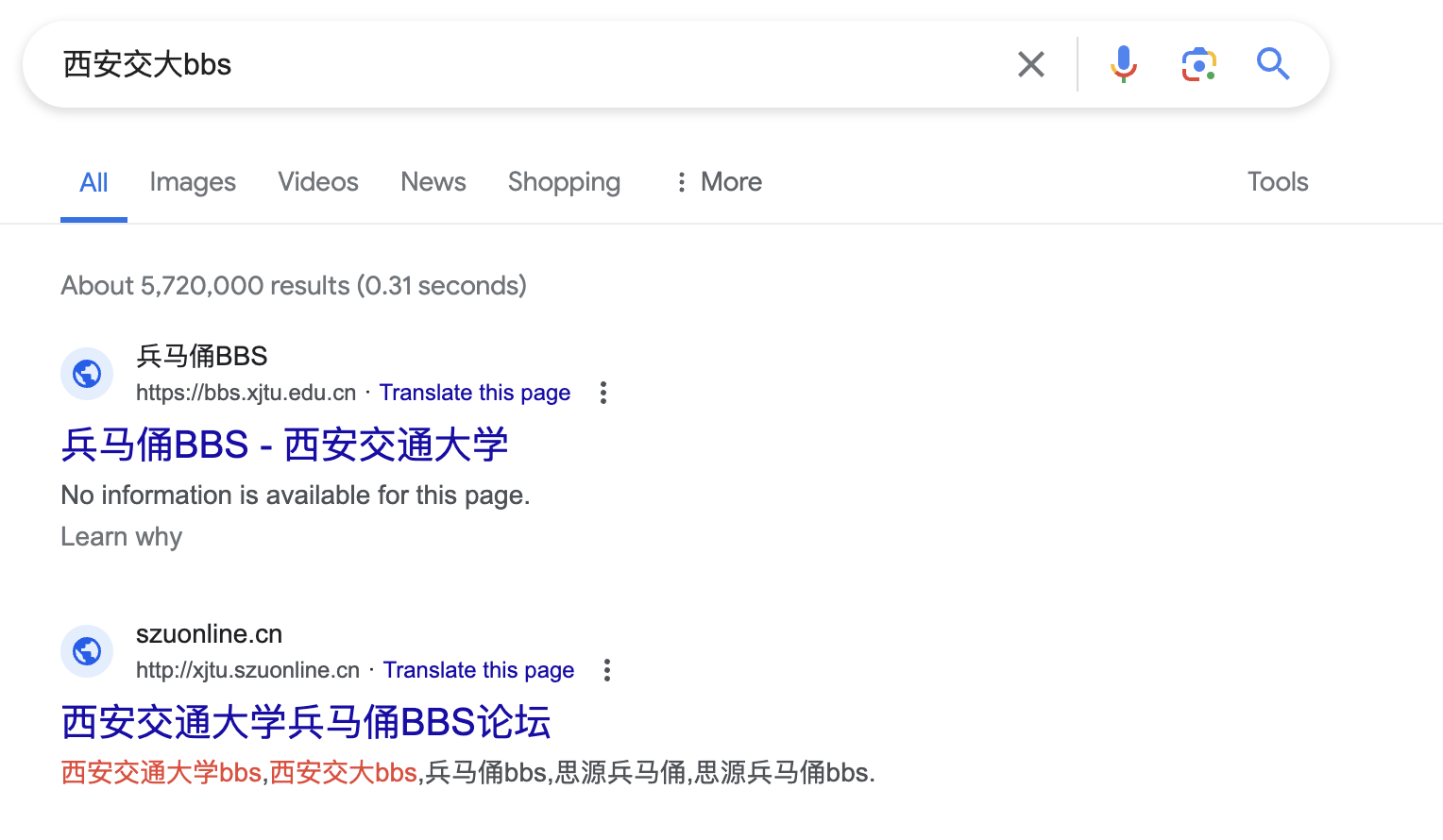Open three-dot options for xjtu.szuonline.cn result
Screen dimensions: 1443x840
pos(607,670)
